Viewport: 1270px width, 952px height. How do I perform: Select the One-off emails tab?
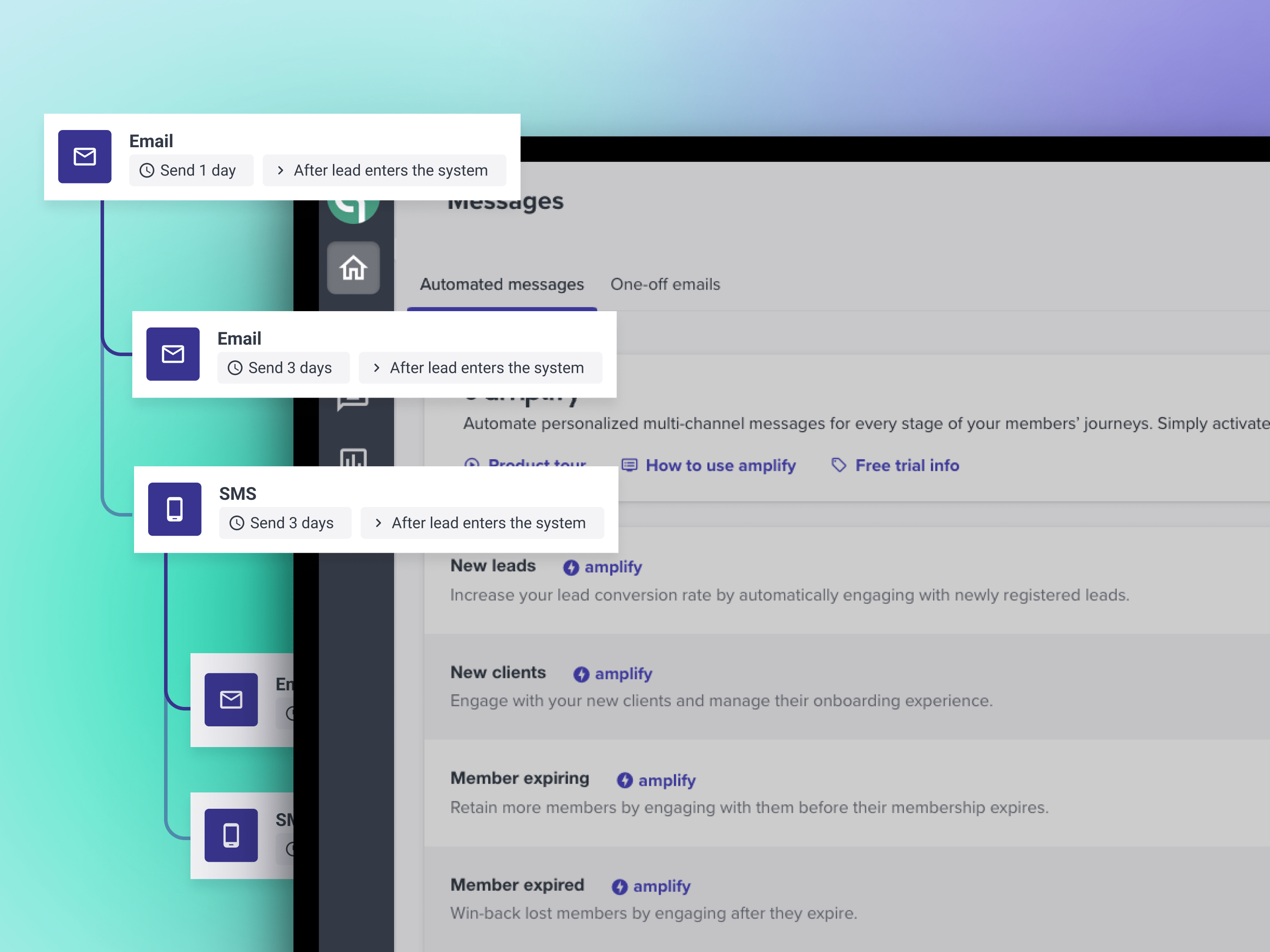[x=666, y=284]
